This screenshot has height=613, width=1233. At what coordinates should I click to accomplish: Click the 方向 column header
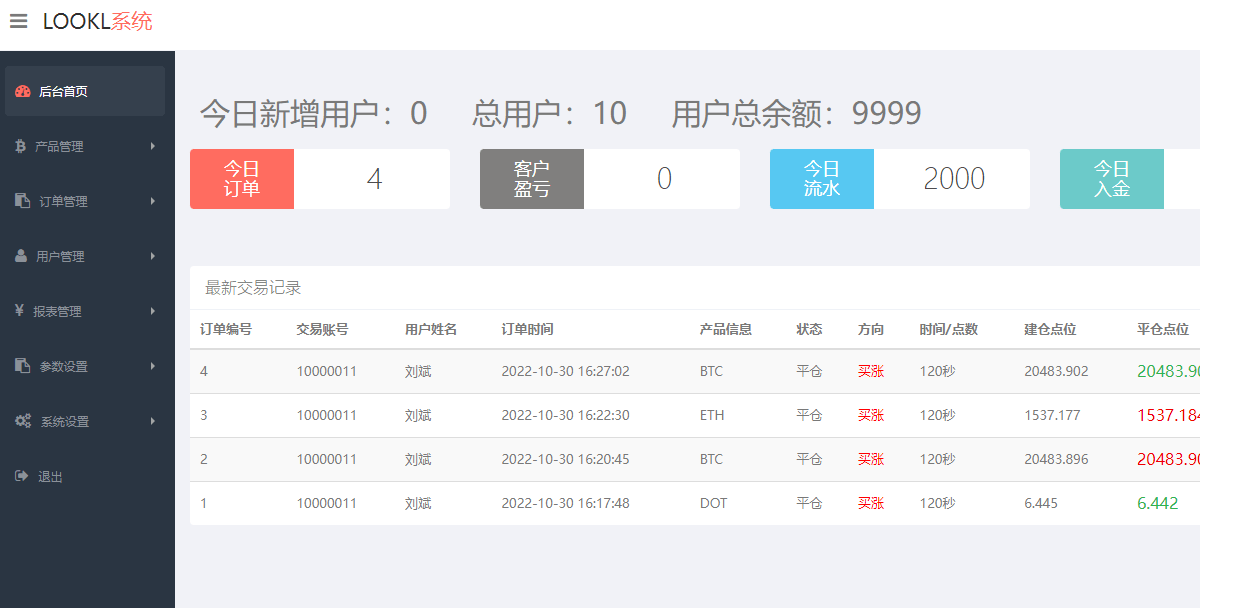pos(871,329)
